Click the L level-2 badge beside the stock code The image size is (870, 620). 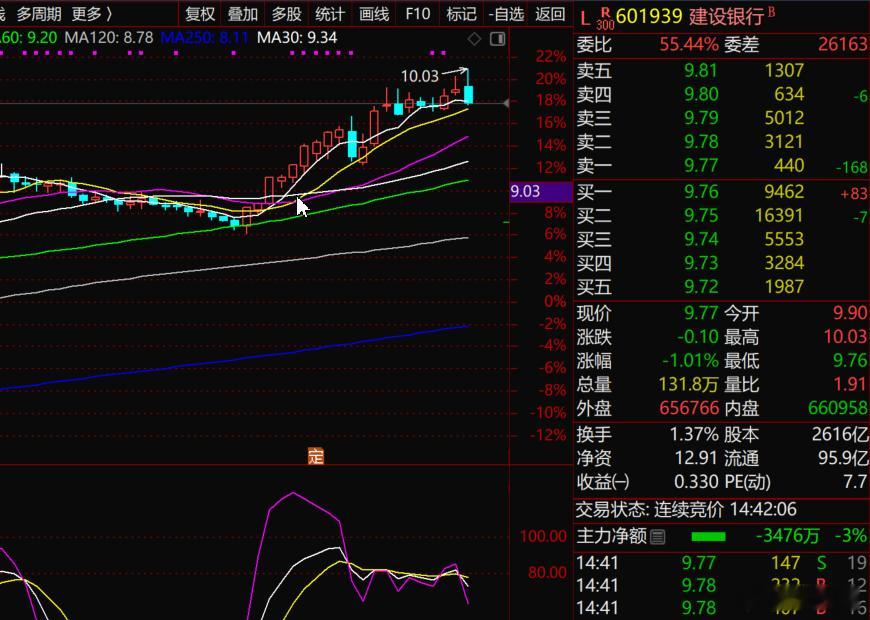click(x=584, y=18)
